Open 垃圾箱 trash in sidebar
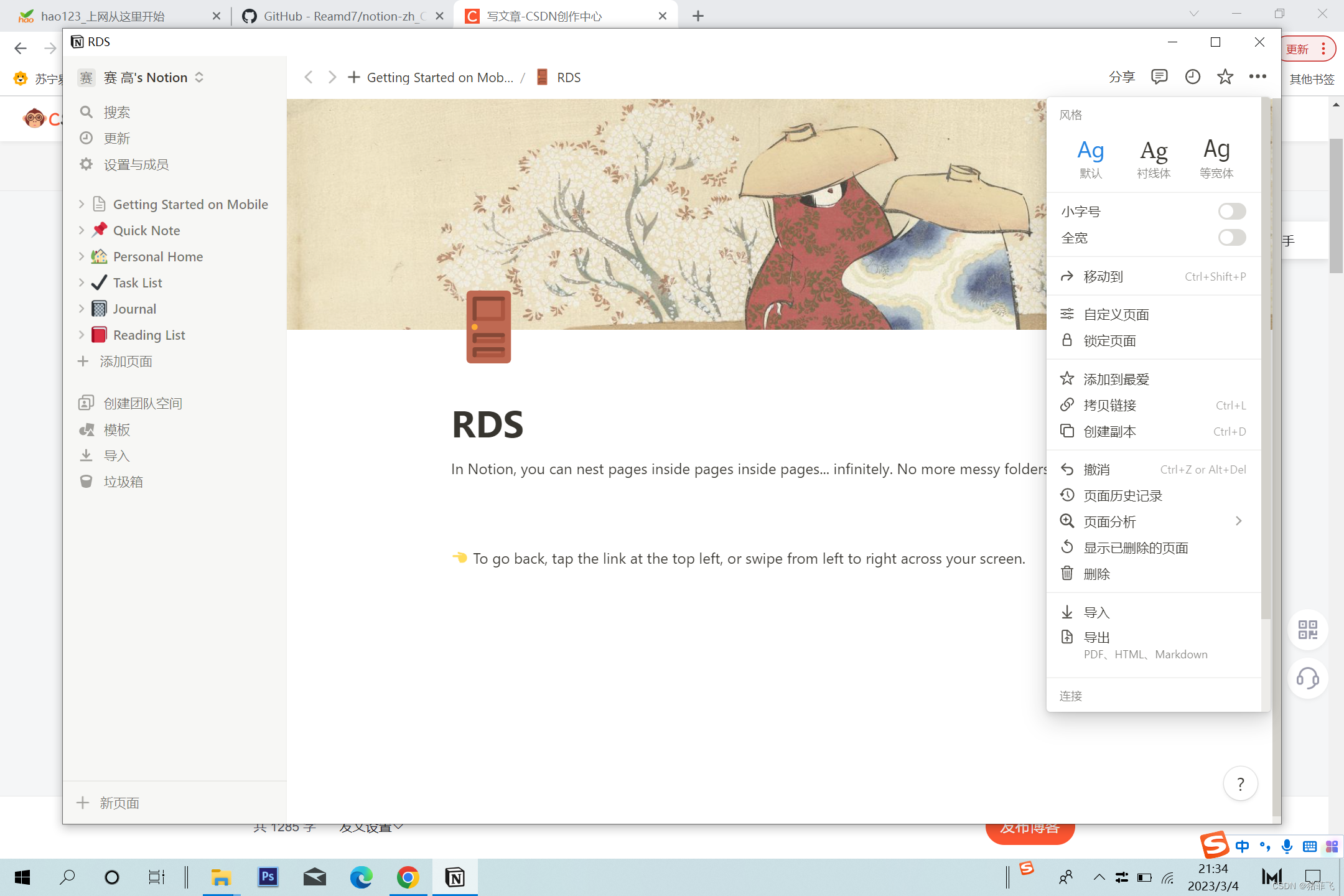 click(123, 482)
